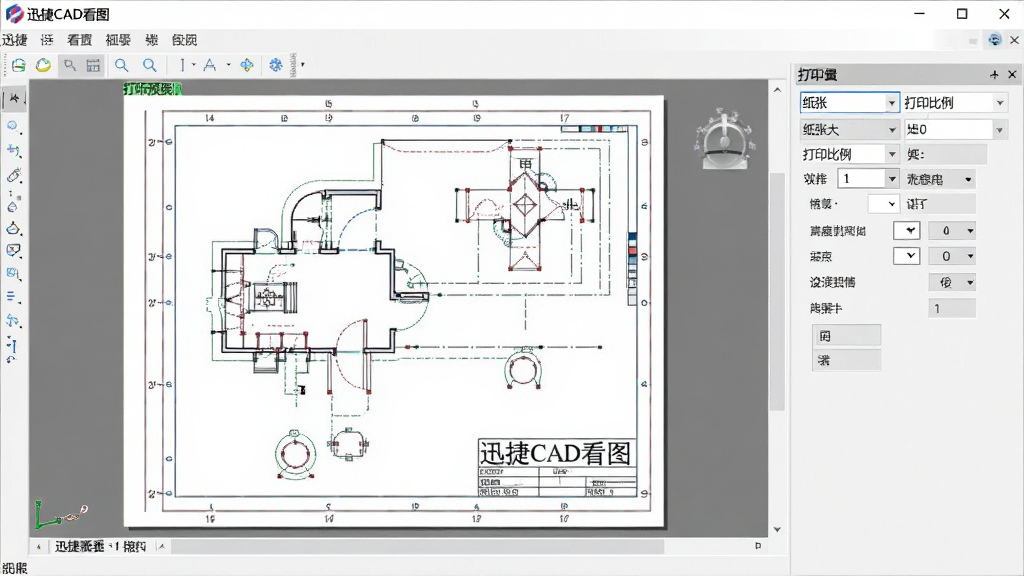Click the blue-yellow pan arrows icon
1024x576 pixels.
click(x=247, y=65)
